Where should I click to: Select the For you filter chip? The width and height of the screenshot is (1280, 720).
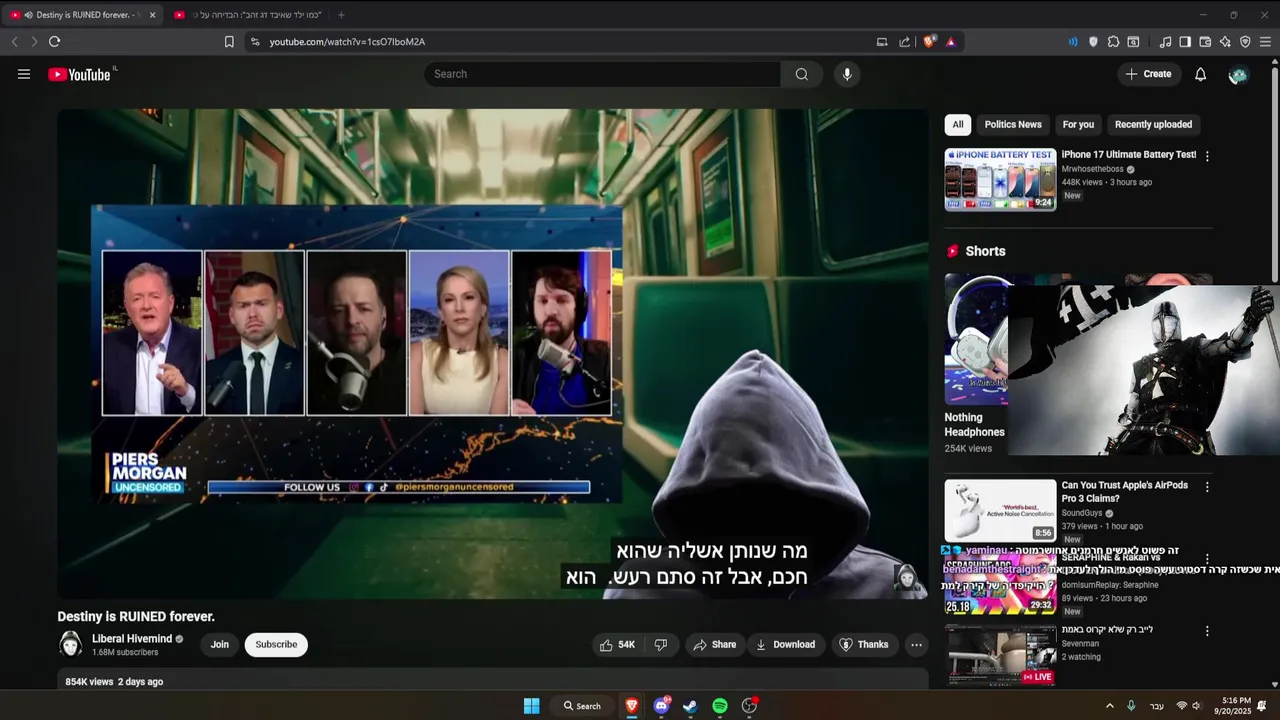(x=1078, y=125)
